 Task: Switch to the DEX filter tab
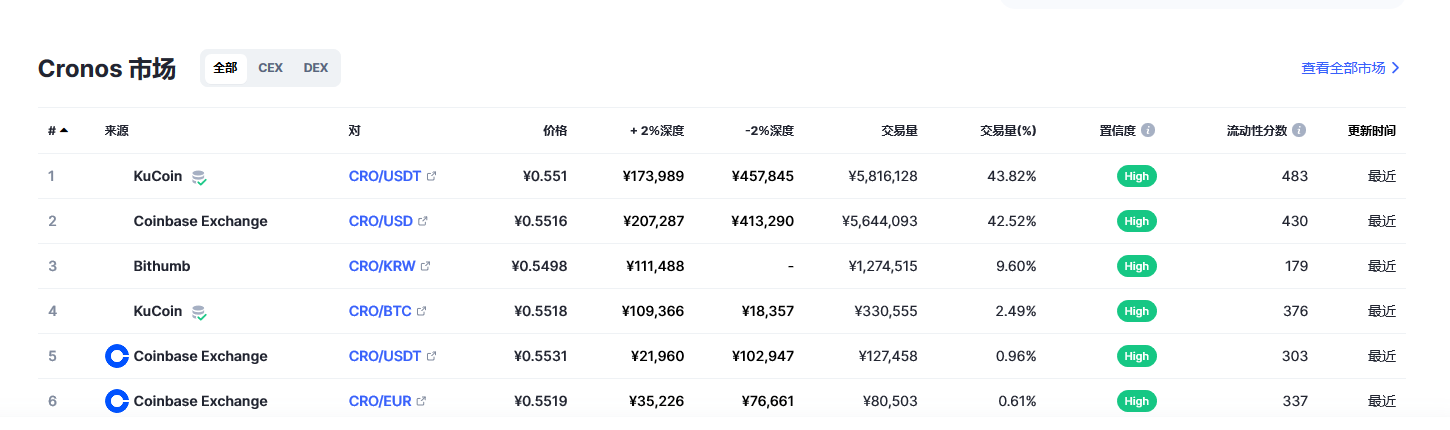(316, 68)
